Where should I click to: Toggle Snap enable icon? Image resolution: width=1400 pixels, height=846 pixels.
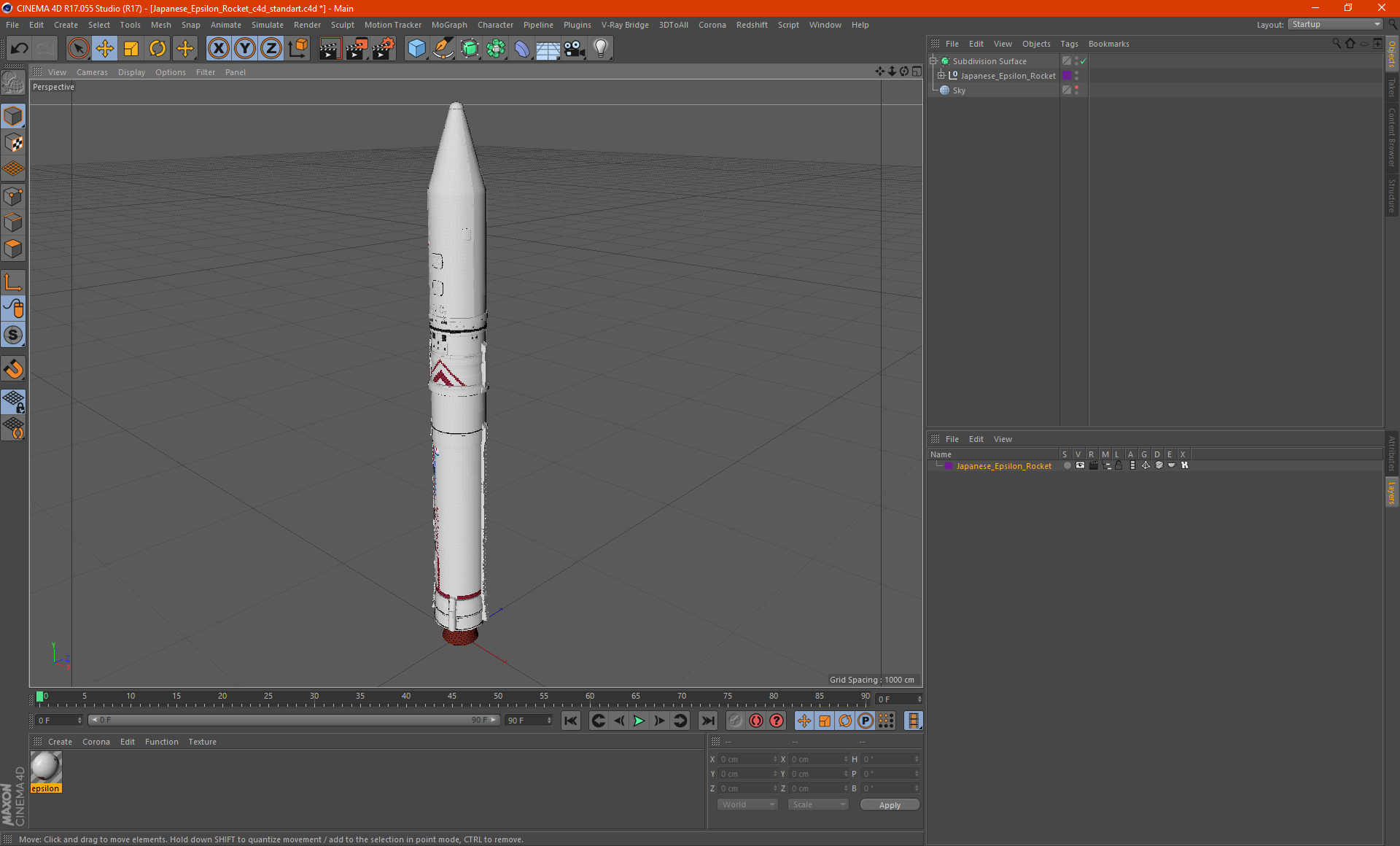click(13, 368)
